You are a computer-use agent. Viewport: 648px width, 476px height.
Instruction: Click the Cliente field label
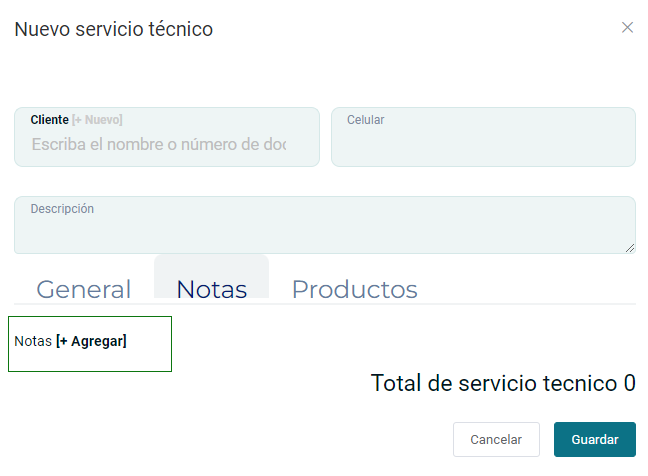49,120
